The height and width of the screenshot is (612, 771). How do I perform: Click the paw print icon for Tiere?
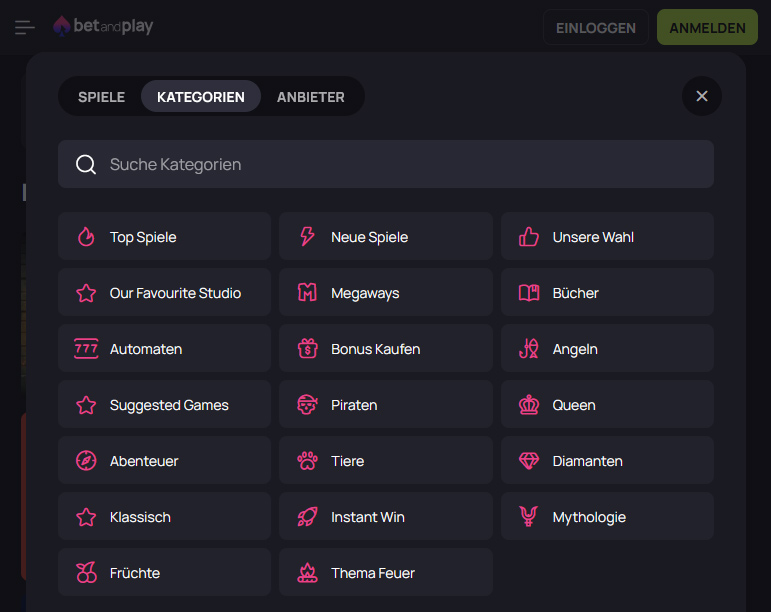pyautogui.click(x=307, y=461)
